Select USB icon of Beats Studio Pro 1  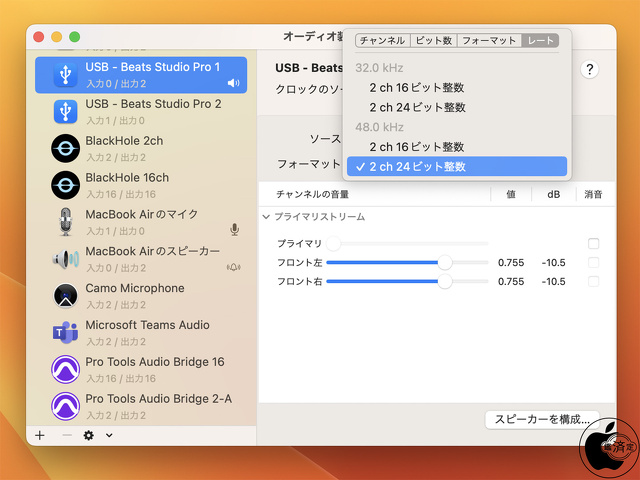click(65, 75)
